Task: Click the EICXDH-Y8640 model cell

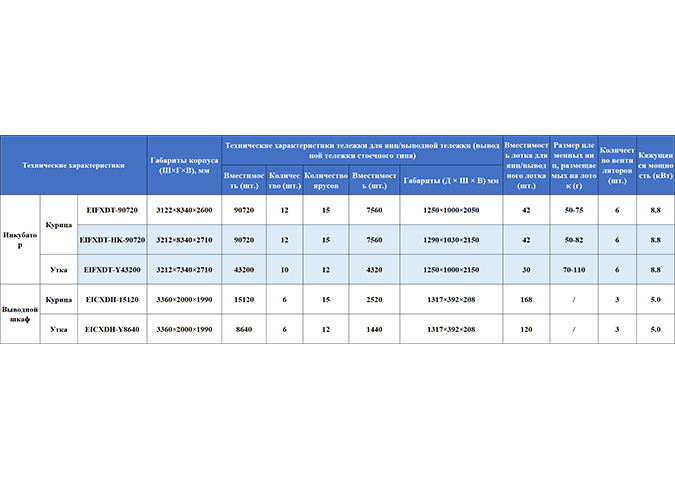Action: (x=112, y=329)
